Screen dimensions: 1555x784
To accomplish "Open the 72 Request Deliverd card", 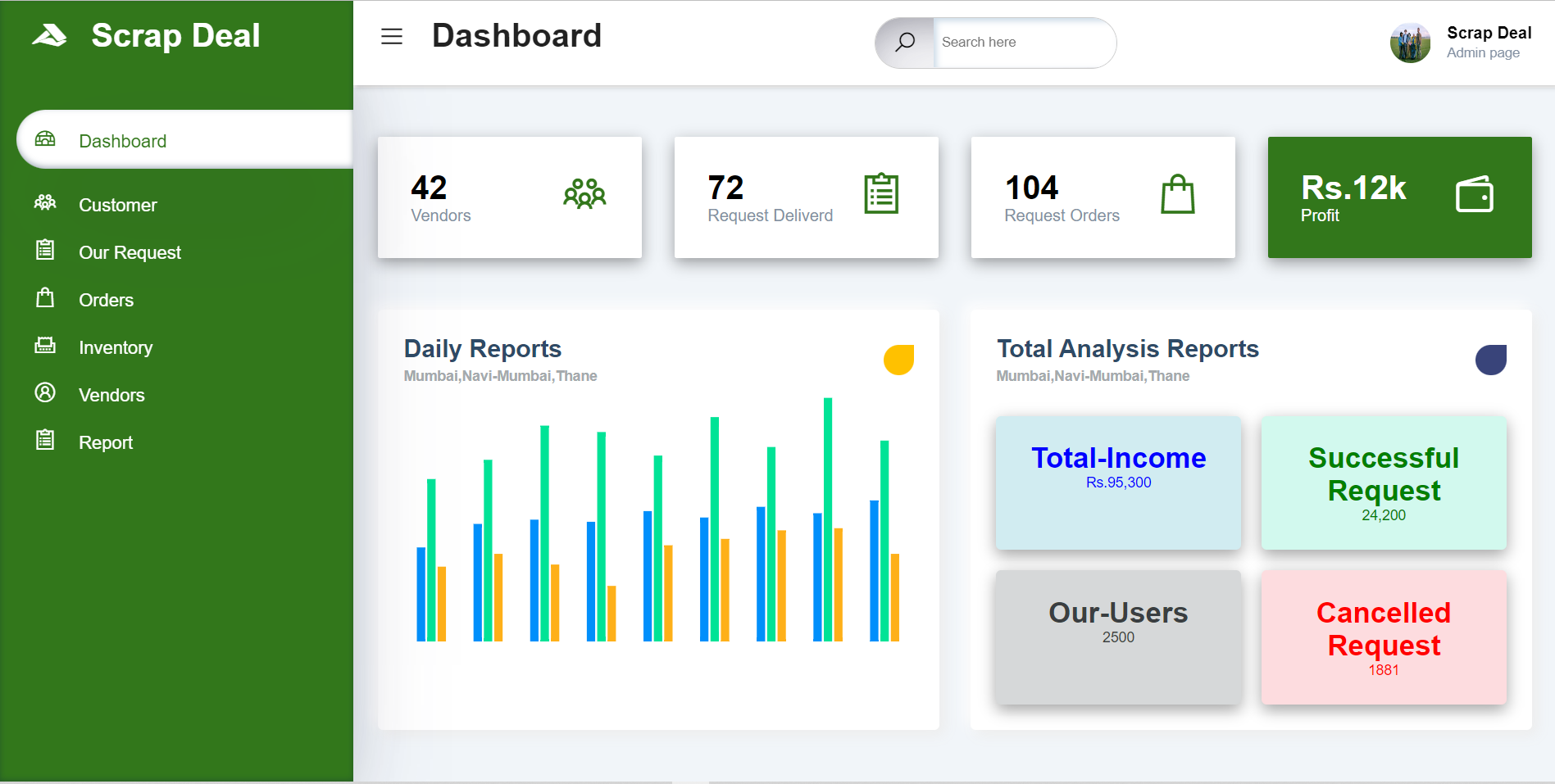I will [807, 197].
